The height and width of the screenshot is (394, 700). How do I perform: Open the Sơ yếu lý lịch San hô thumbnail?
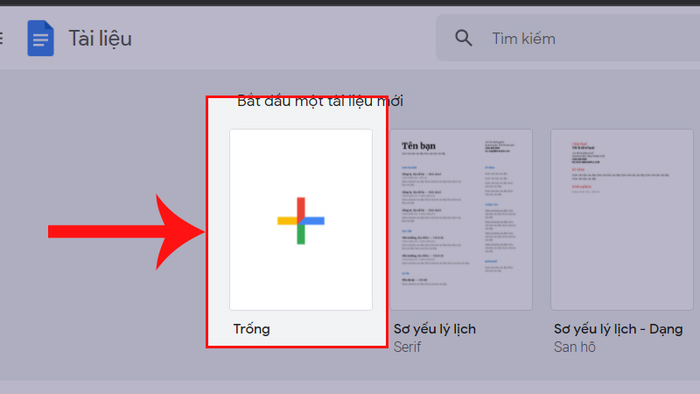[x=622, y=220]
